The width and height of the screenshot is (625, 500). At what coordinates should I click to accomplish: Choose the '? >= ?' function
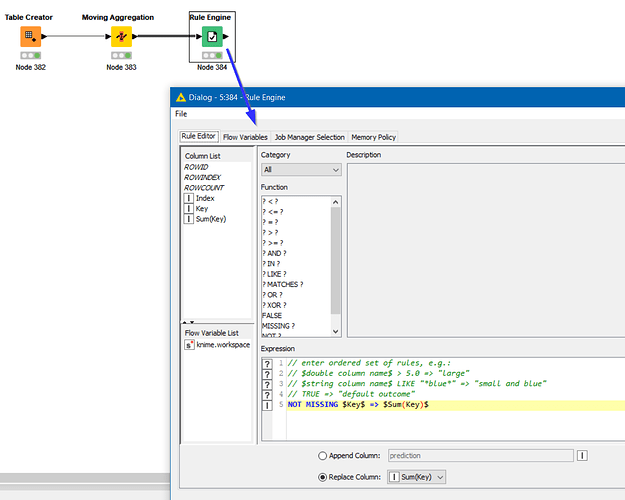[273, 243]
